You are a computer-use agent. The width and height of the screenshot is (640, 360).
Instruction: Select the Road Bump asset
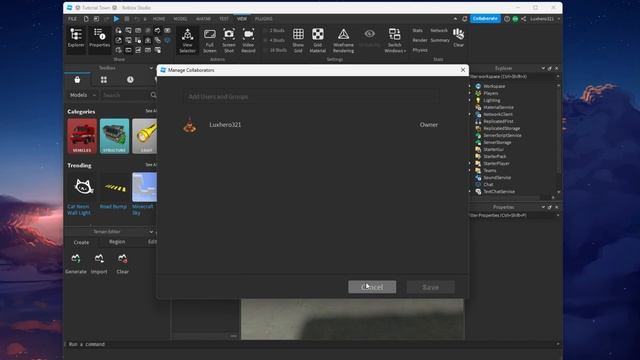[114, 191]
